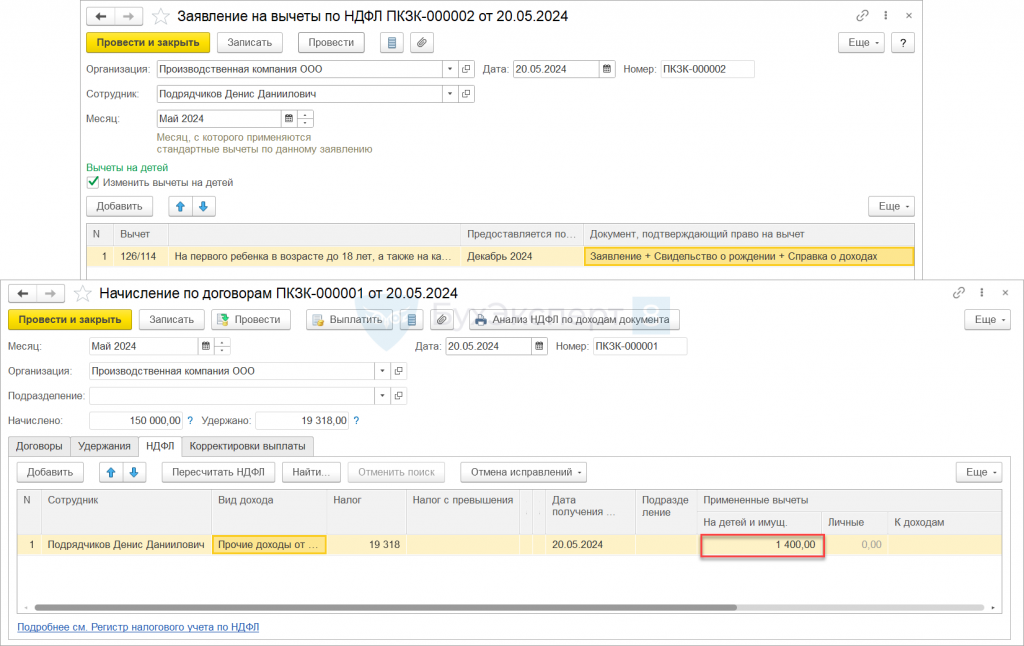The image size is (1024, 646).
Task: Open attached files paperclip in Заявление toolbar
Action: click(x=422, y=42)
